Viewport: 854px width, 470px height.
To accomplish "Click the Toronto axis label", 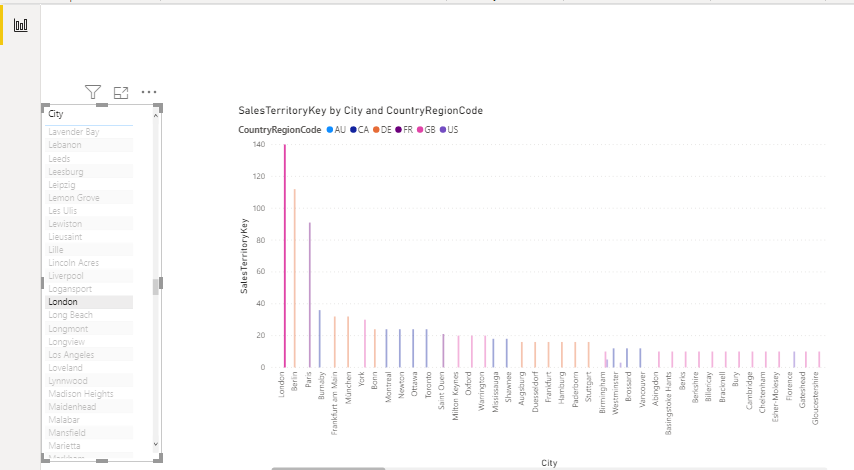I will [428, 385].
